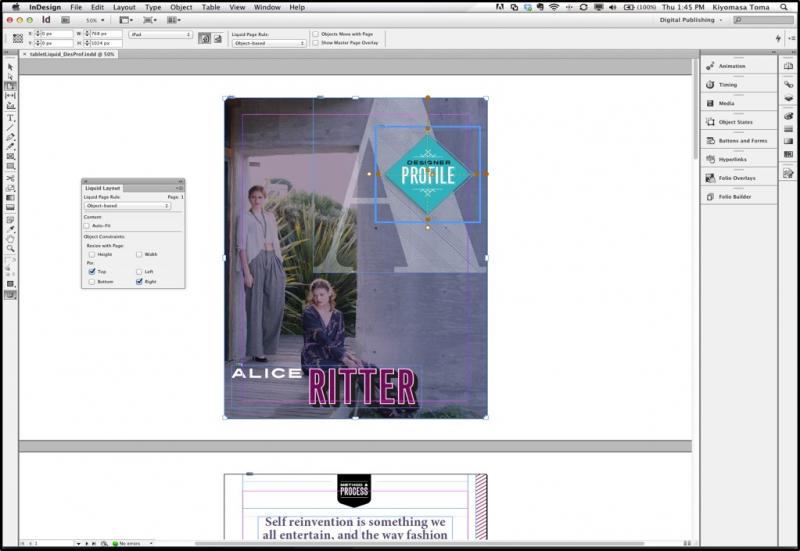The image size is (800, 551).
Task: Enable Resize with Page Width
Action: point(139,254)
